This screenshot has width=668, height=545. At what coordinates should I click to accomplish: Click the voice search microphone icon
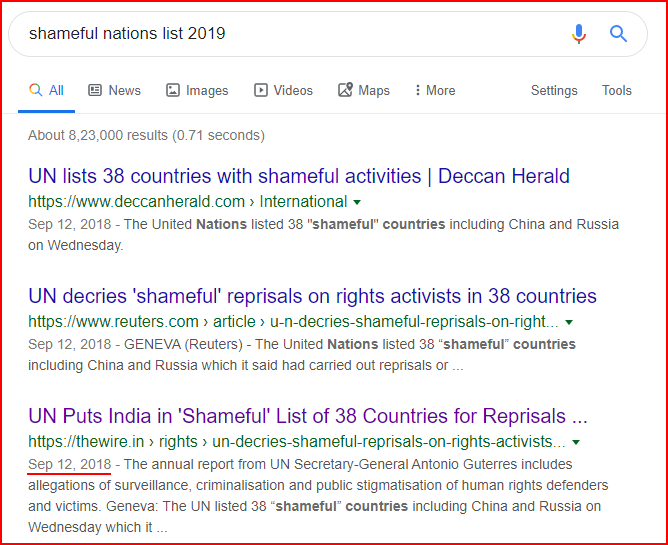pyautogui.click(x=579, y=34)
